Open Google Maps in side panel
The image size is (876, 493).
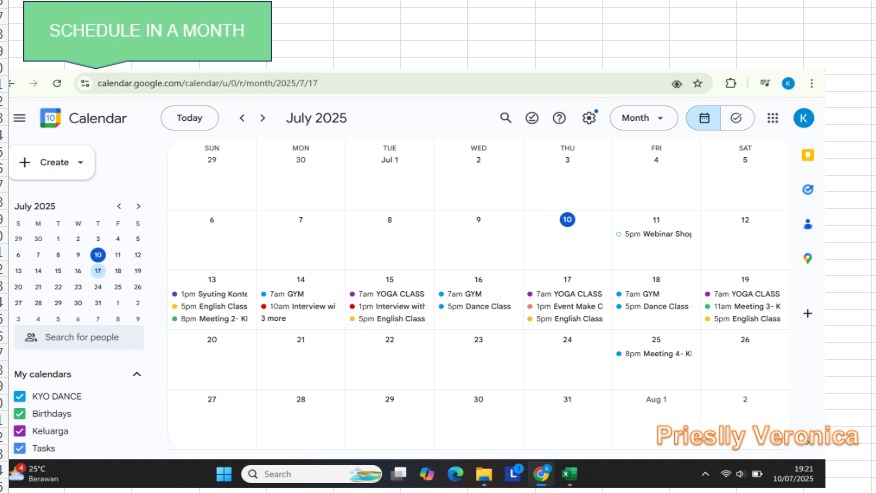(807, 258)
